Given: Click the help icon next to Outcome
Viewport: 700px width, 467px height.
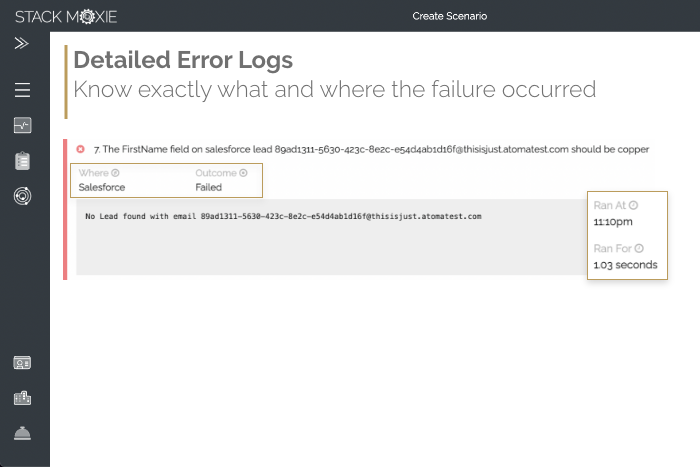Looking at the screenshot, I should pos(243,173).
